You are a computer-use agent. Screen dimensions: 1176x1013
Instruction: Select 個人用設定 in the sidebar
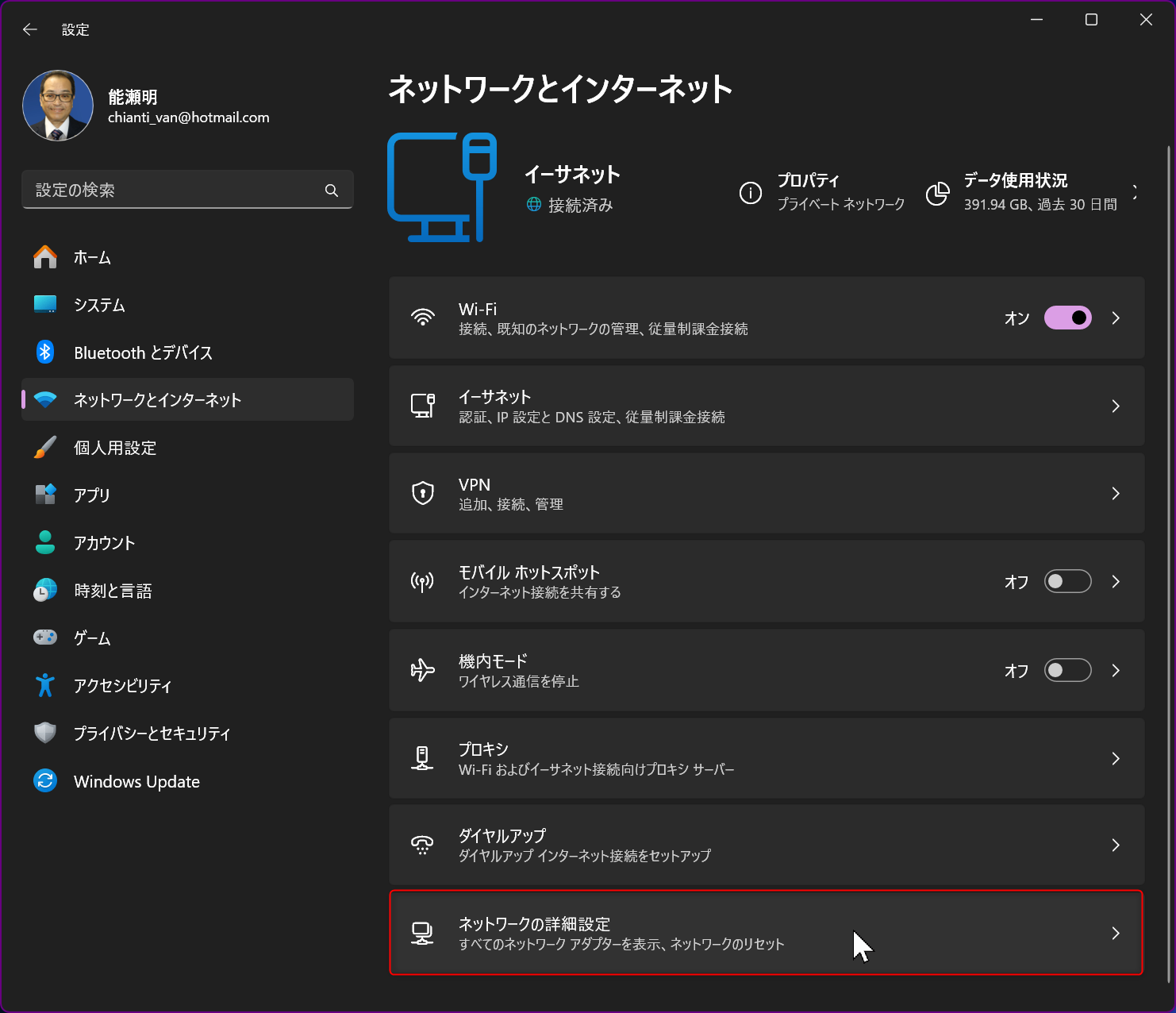187,448
